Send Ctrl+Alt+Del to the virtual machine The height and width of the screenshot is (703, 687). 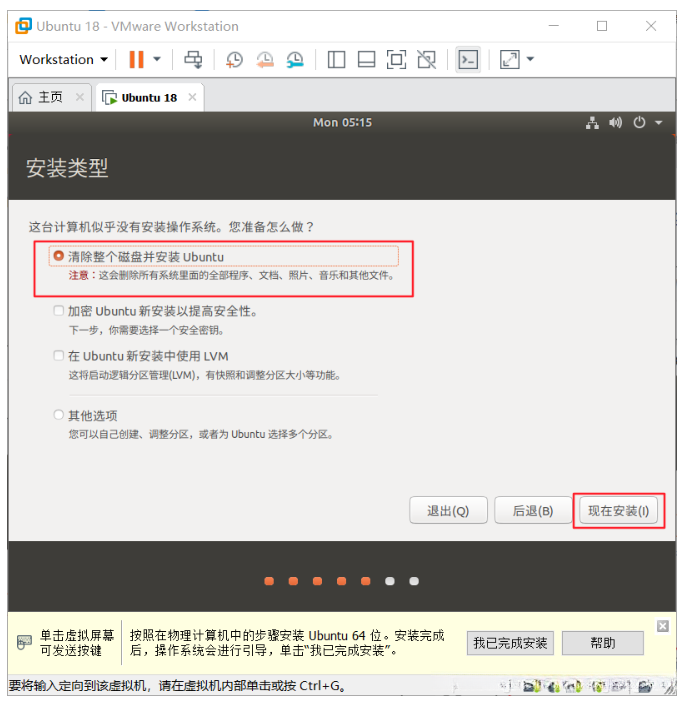click(193, 59)
